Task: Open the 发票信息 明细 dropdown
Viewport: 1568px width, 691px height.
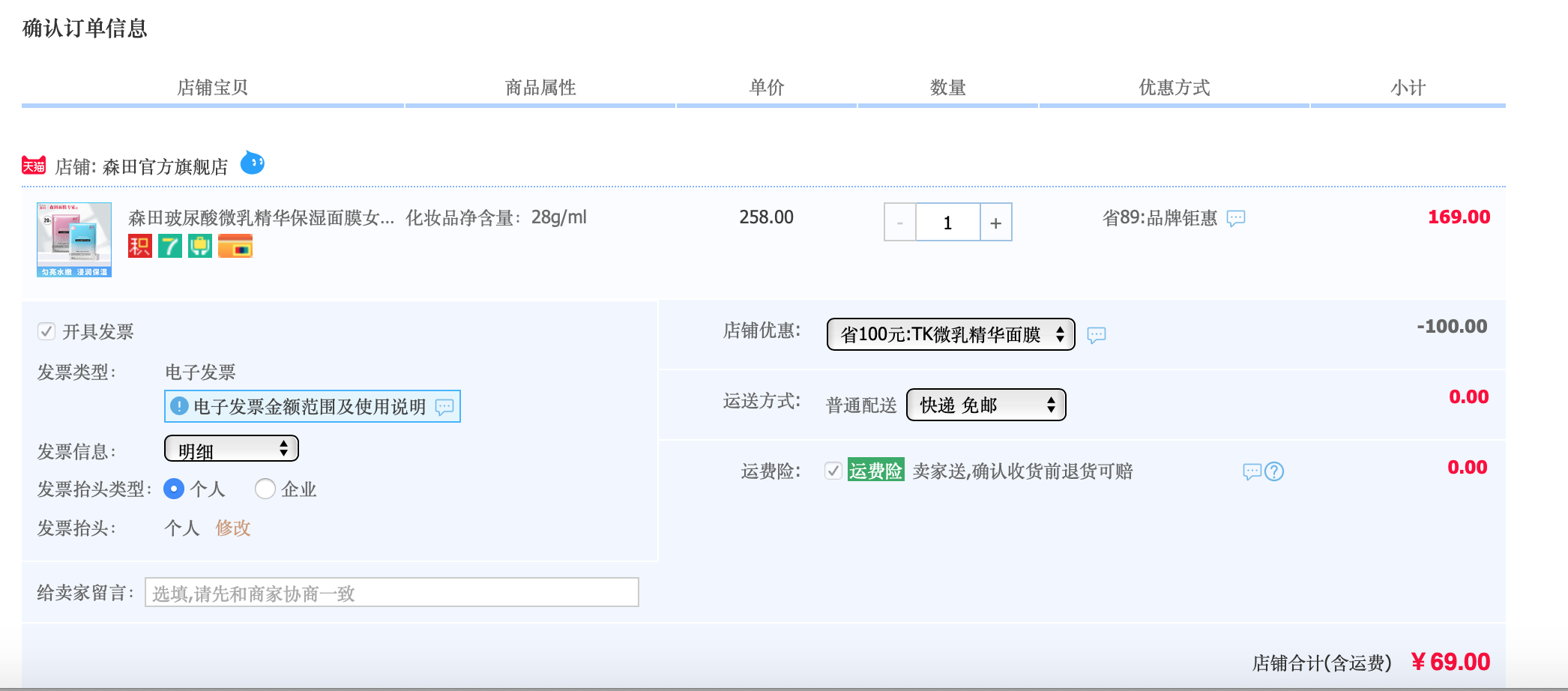Action: (x=232, y=449)
